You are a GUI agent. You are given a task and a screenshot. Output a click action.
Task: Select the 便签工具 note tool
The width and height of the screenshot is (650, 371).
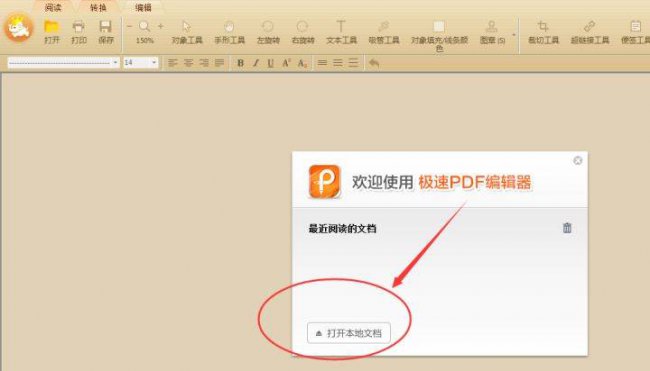pos(635,27)
